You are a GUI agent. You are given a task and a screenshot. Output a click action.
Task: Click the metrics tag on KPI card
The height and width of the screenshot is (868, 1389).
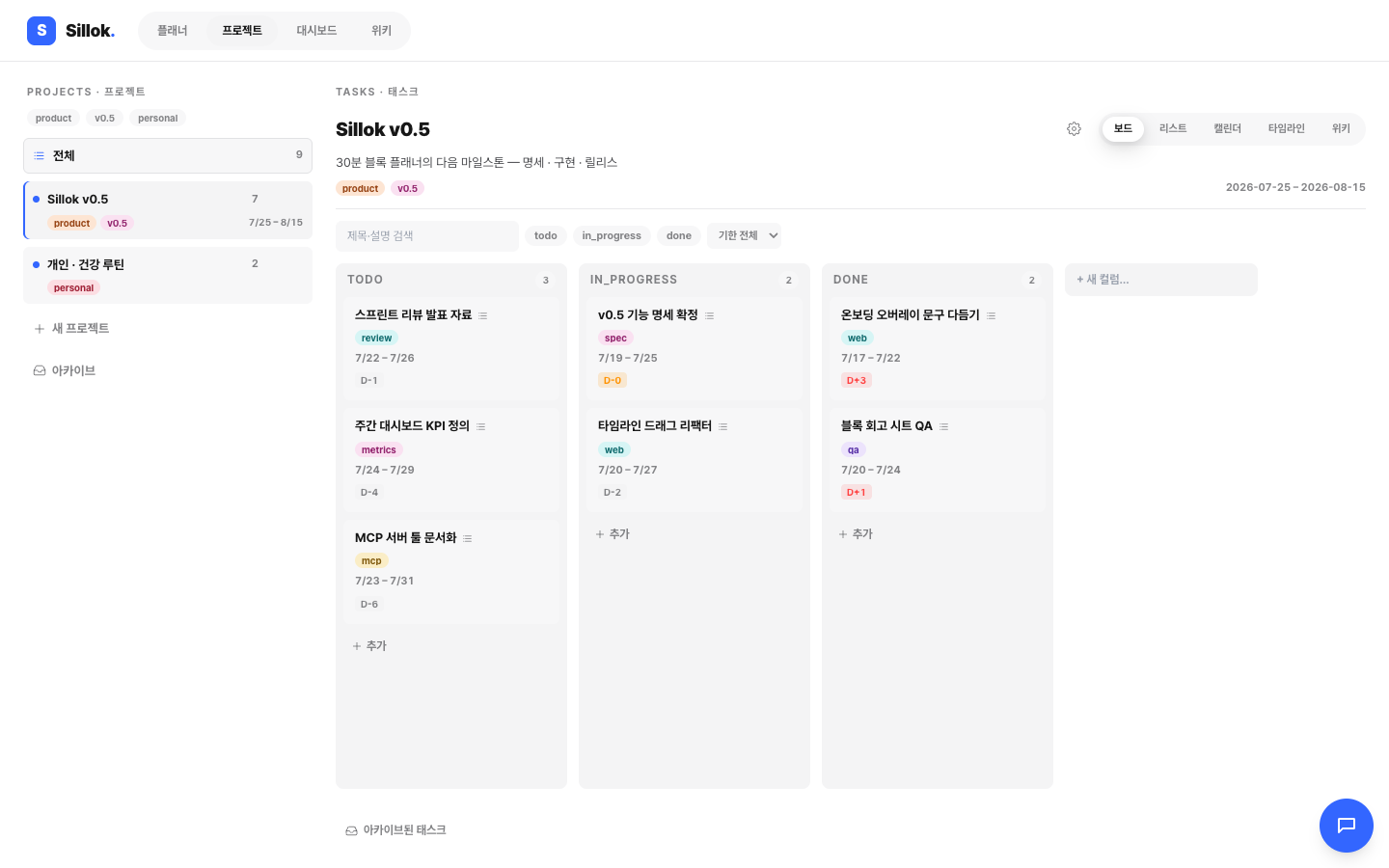tap(378, 449)
